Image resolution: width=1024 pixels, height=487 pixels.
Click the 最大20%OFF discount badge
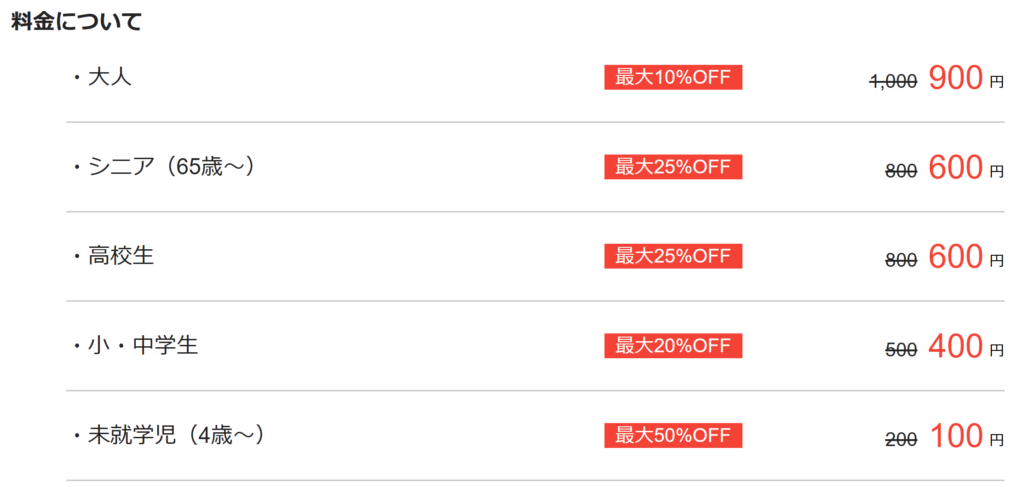click(673, 346)
